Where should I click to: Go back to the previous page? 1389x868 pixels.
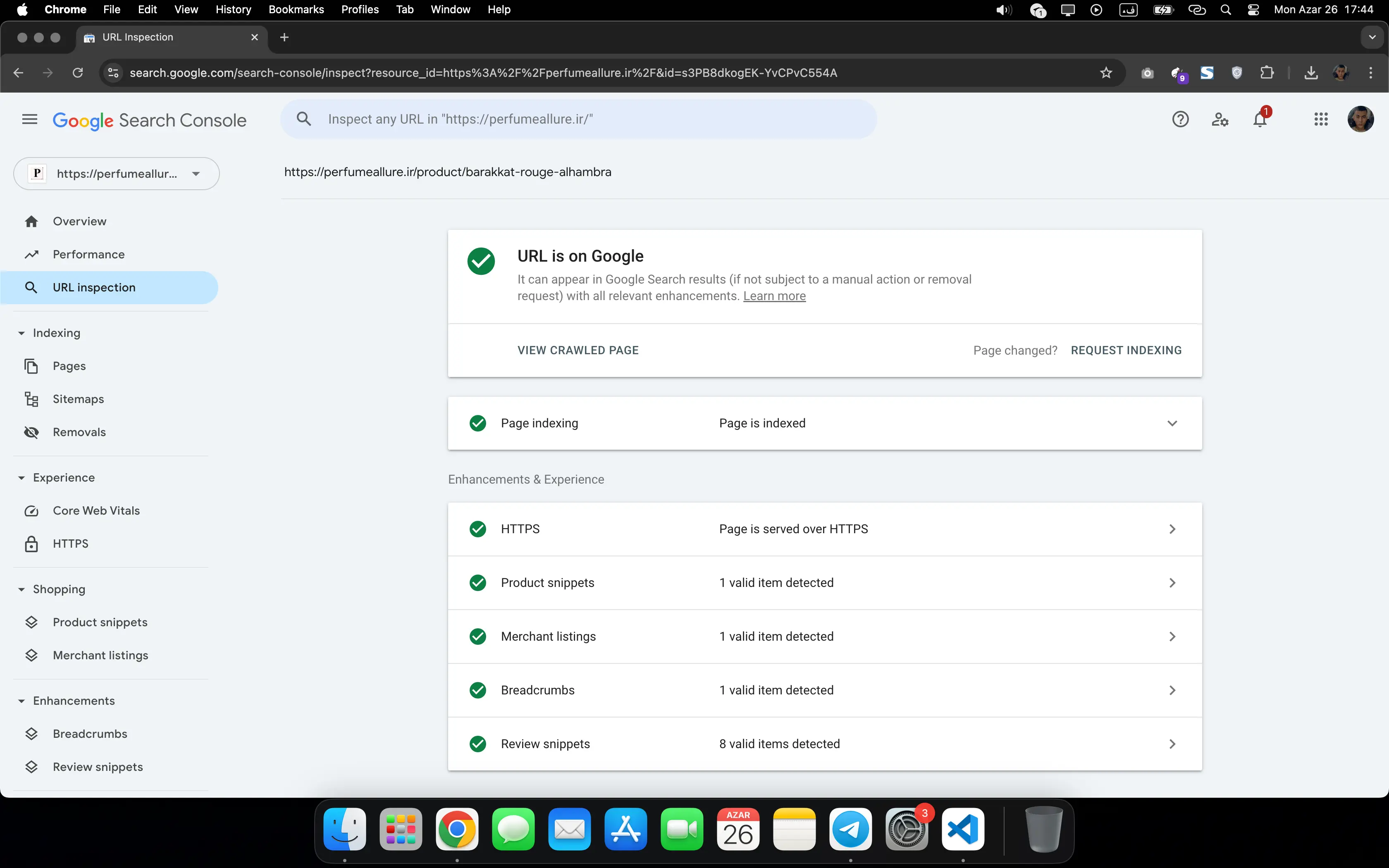tap(18, 73)
